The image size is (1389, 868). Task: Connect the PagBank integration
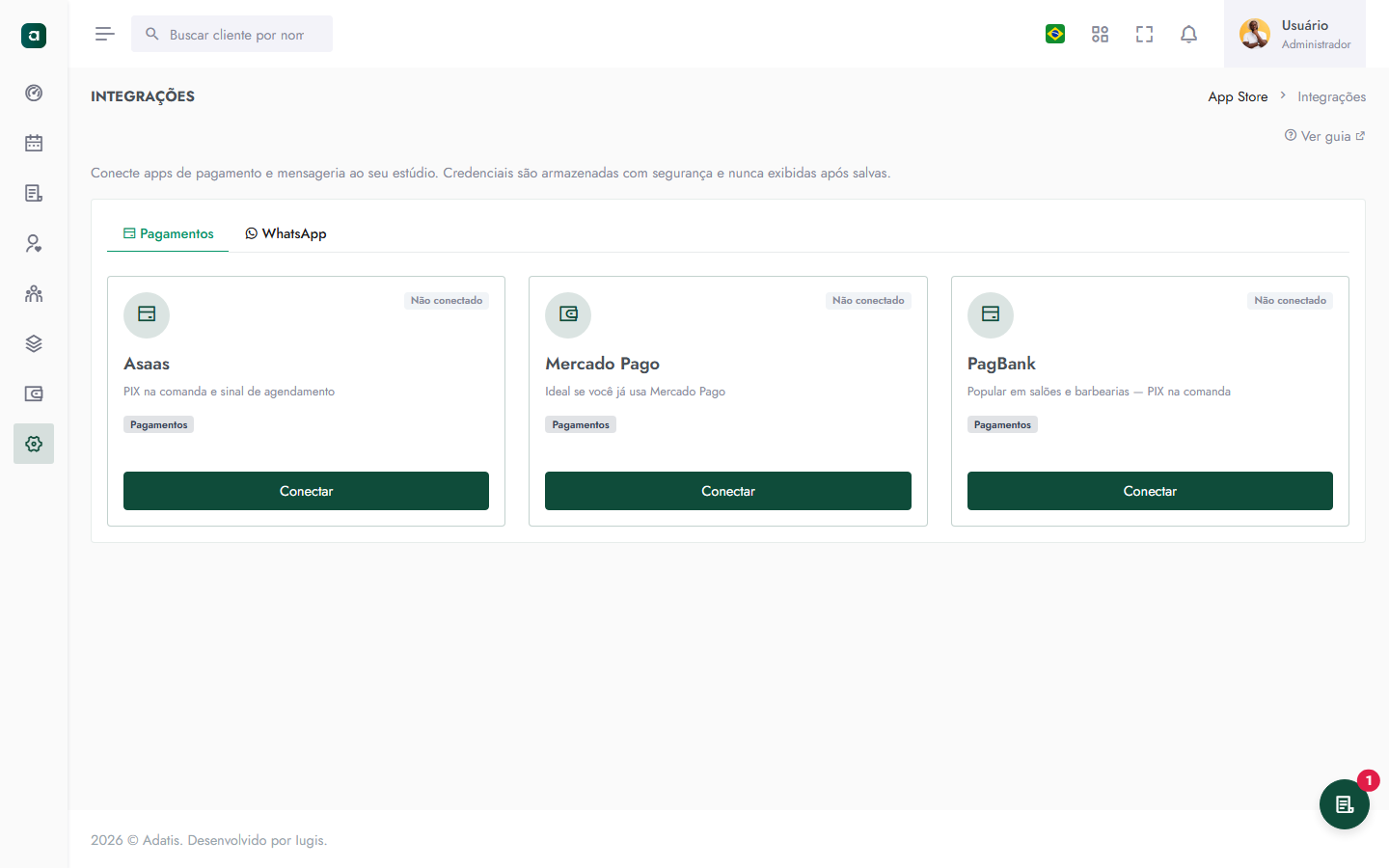tap(1150, 491)
